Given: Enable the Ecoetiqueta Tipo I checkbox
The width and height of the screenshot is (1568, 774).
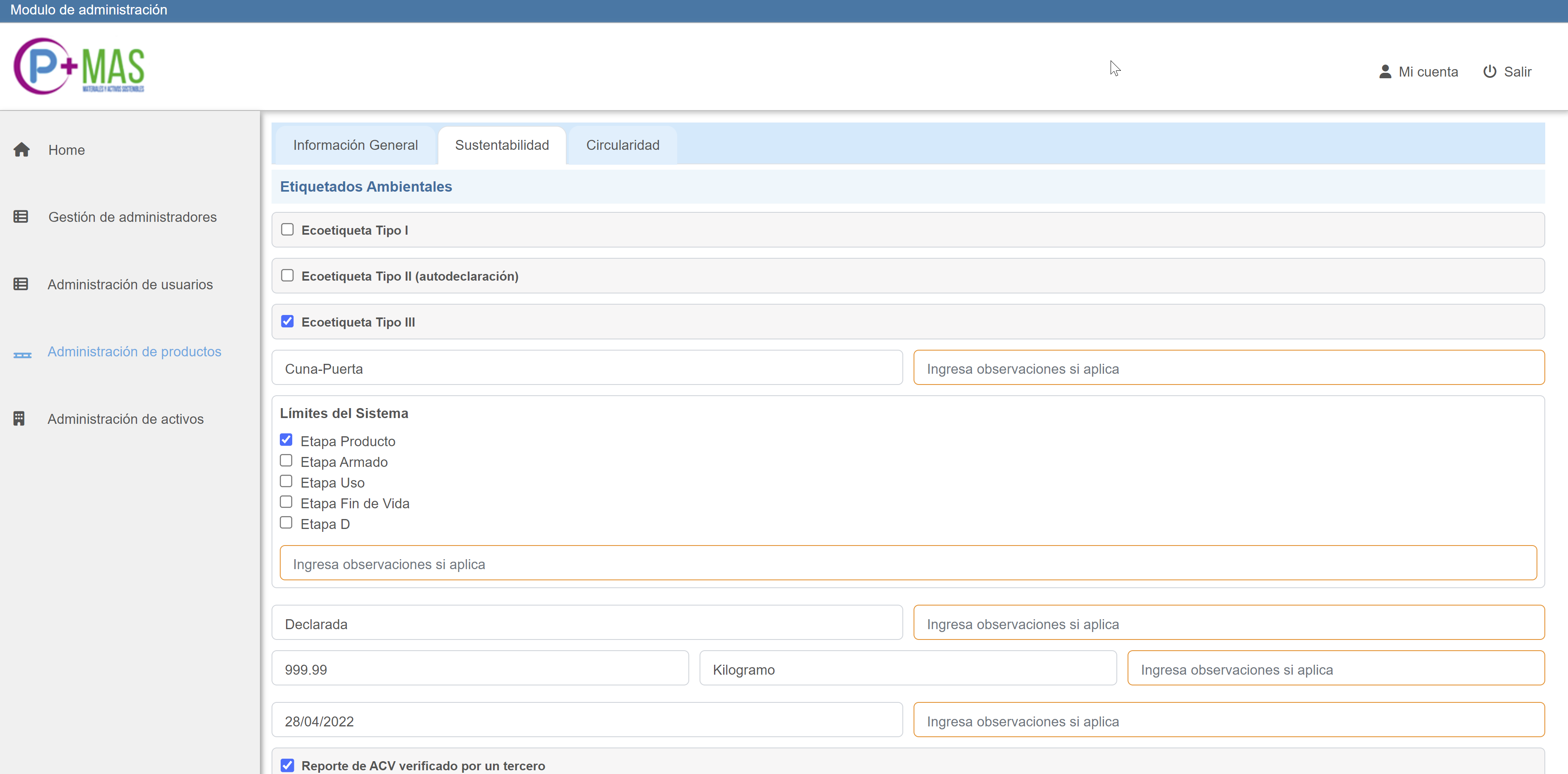Looking at the screenshot, I should coord(287,229).
